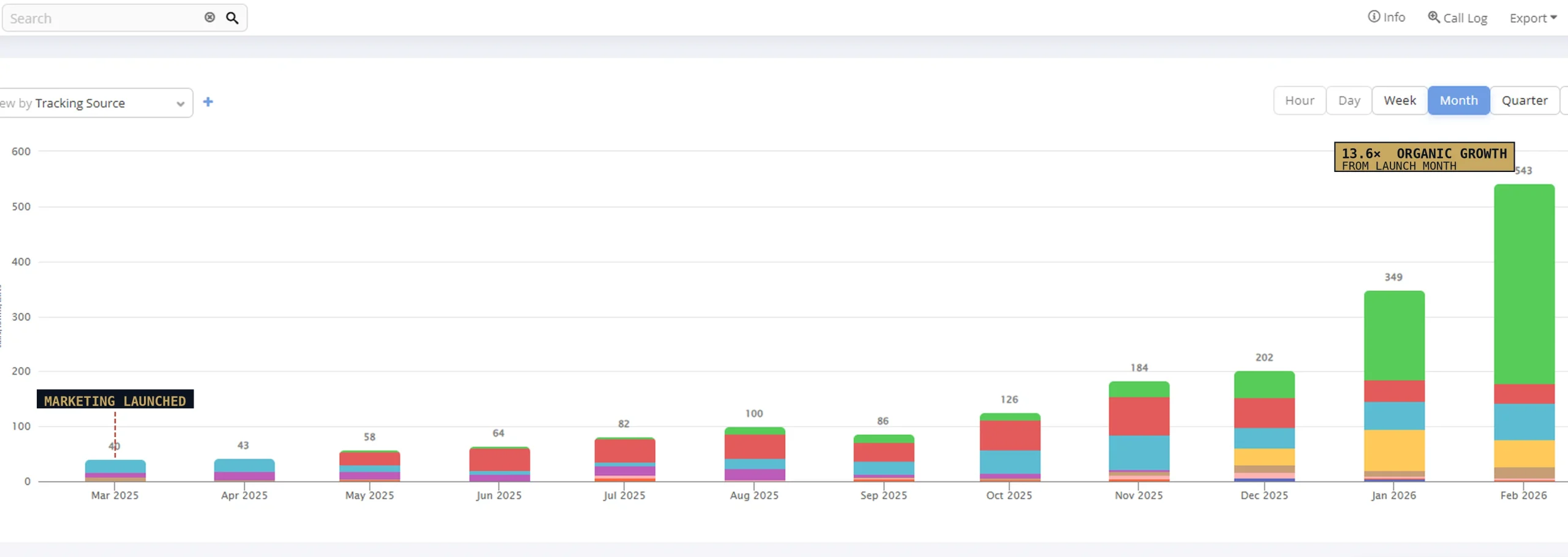Click the Feb 2026 axis label
This screenshot has width=1568, height=557.
pos(1523,495)
